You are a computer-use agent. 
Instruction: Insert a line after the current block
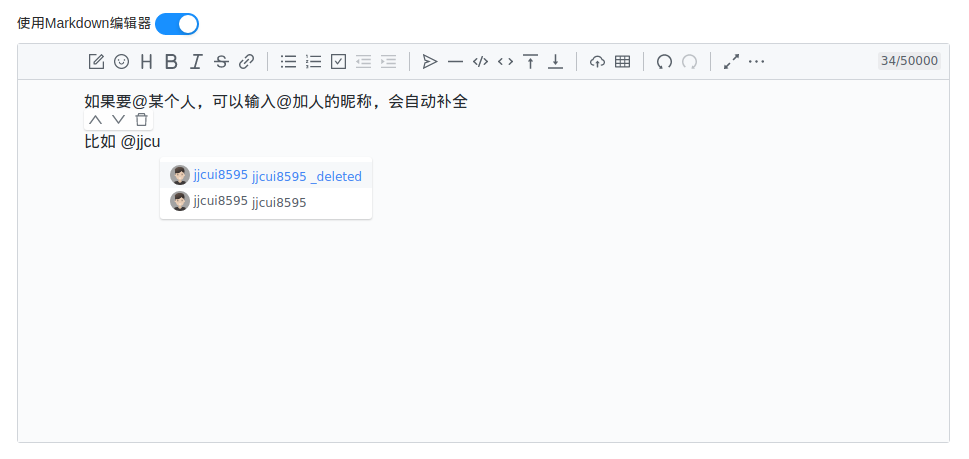pyautogui.click(x=556, y=61)
